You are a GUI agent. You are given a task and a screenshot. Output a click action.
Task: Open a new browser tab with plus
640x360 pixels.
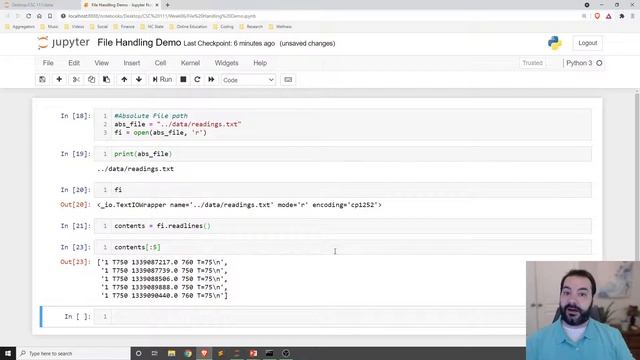167,5
